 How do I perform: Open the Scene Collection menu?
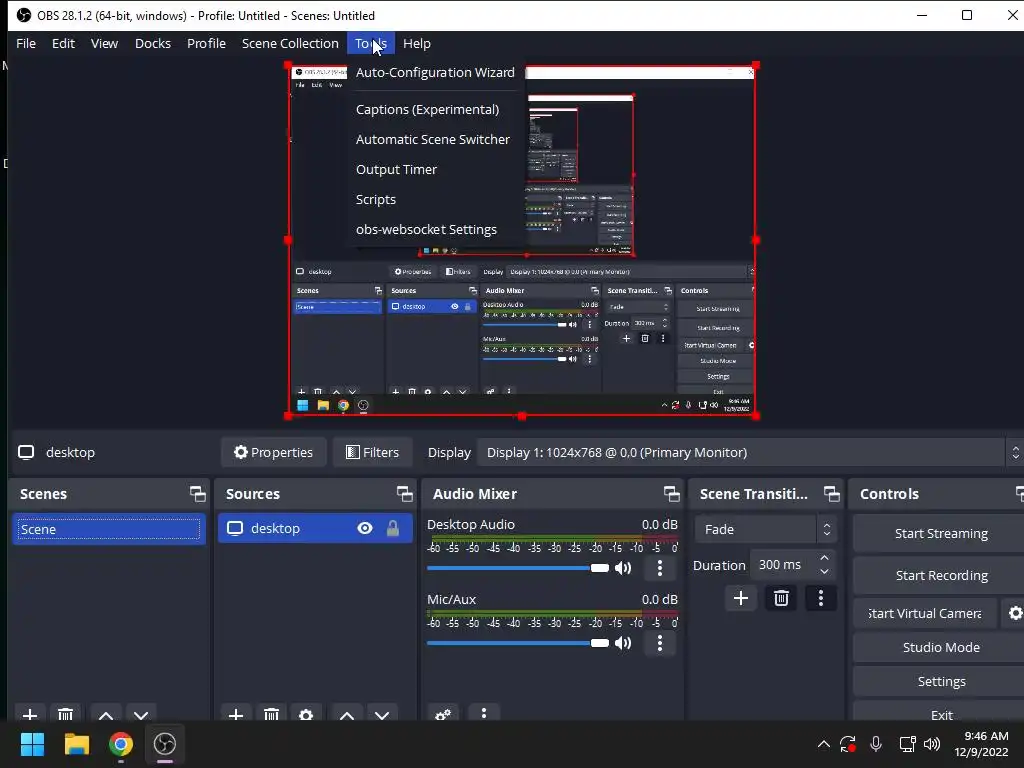[x=290, y=43]
